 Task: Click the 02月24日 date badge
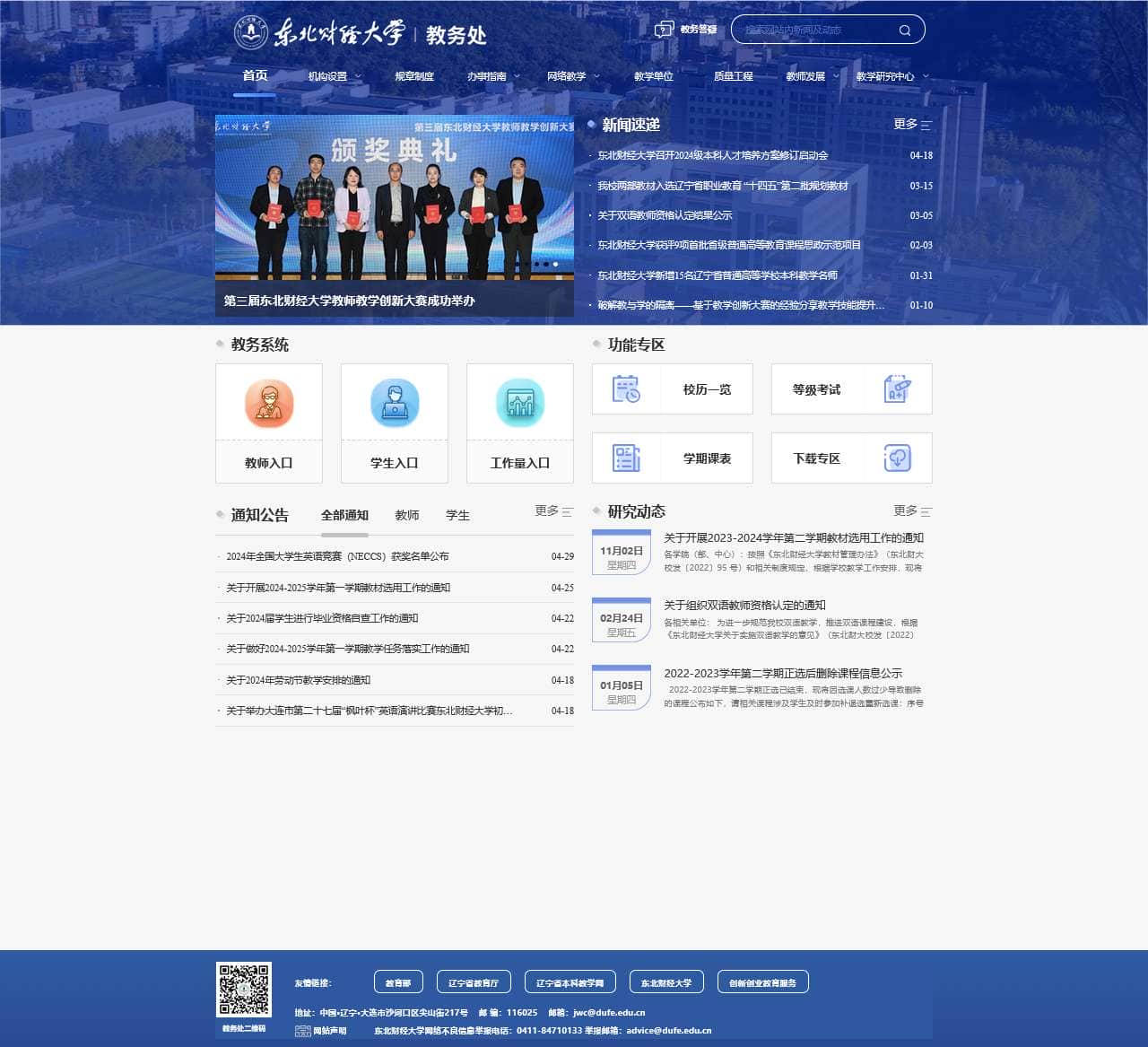pos(622,620)
